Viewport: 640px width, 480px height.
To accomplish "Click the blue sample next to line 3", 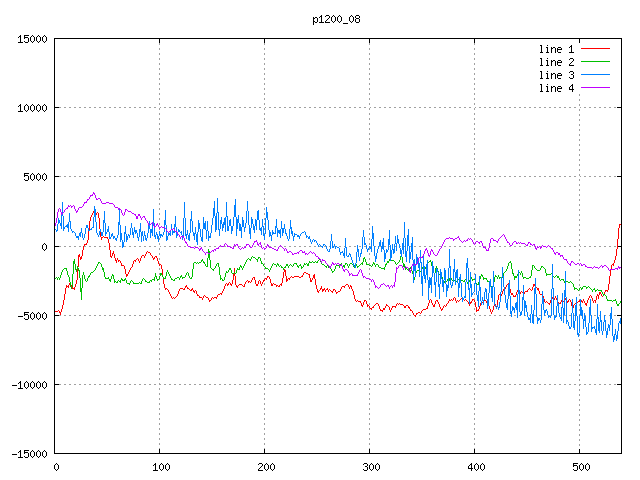I will point(595,75).
